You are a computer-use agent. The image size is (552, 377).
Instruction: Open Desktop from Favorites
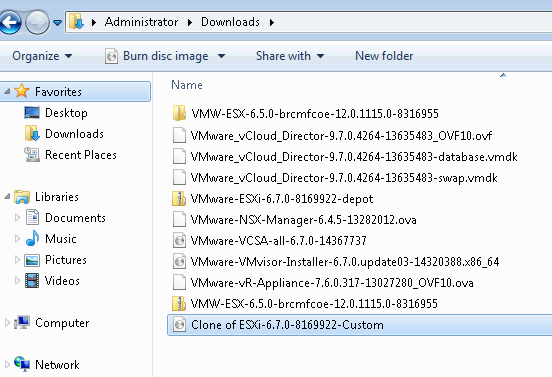pyautogui.click(x=66, y=113)
